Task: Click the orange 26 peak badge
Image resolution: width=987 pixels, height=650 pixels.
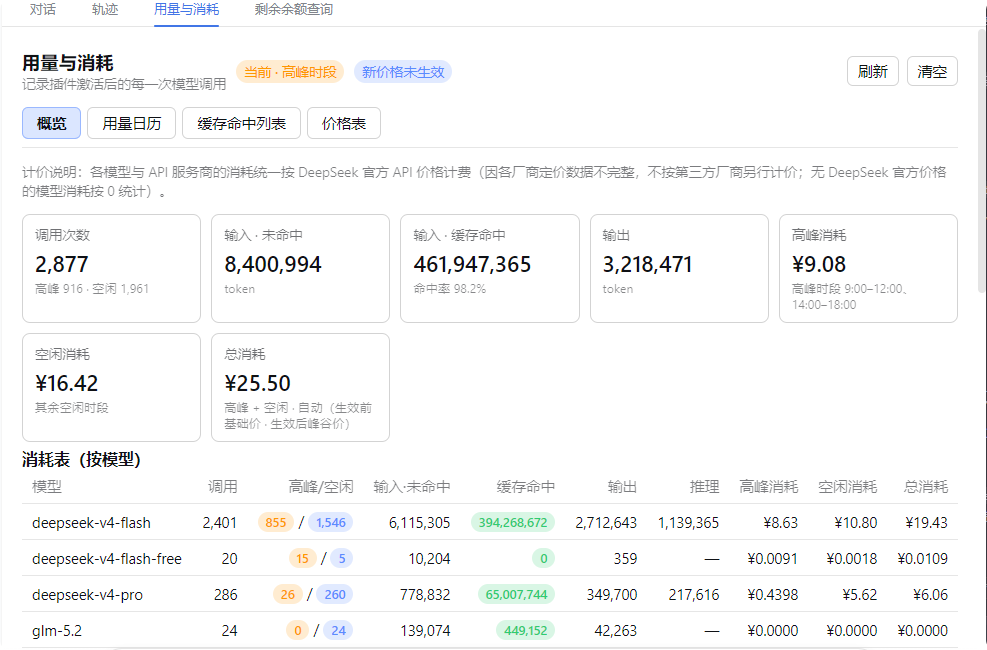Action: (288, 594)
